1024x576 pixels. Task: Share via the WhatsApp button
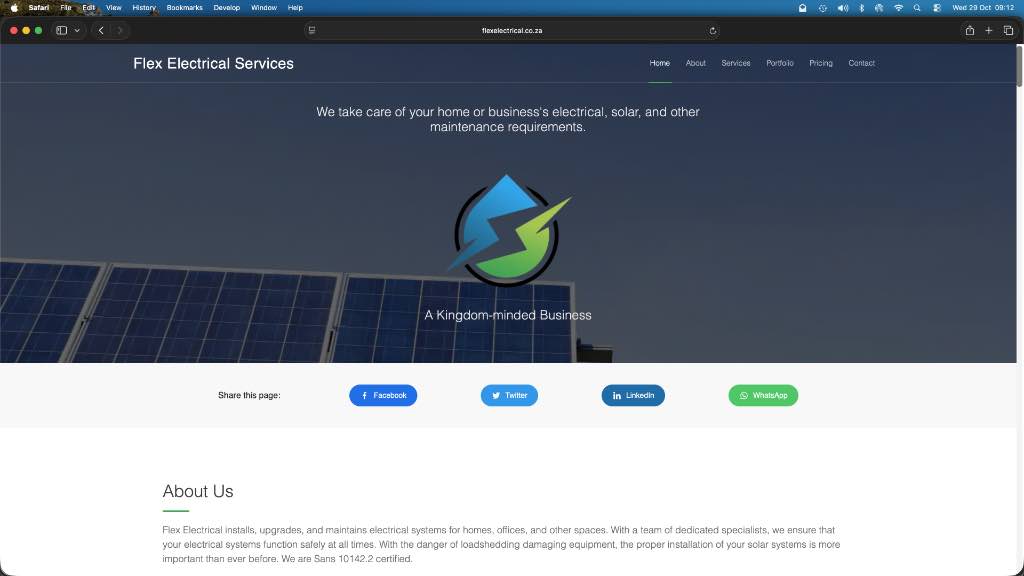point(763,395)
